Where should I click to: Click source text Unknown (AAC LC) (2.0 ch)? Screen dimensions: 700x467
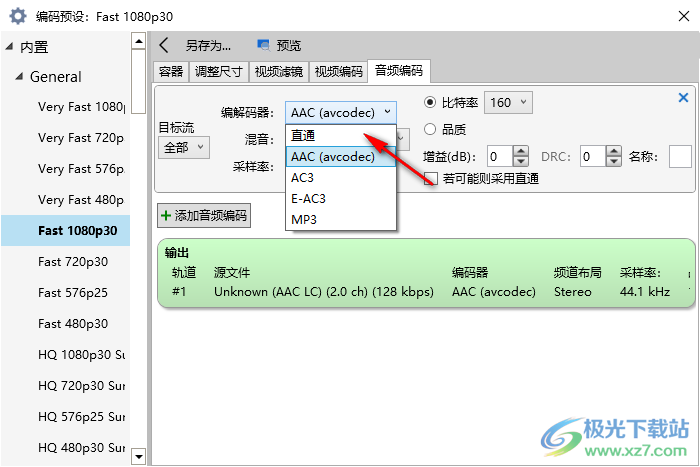(x=324, y=292)
